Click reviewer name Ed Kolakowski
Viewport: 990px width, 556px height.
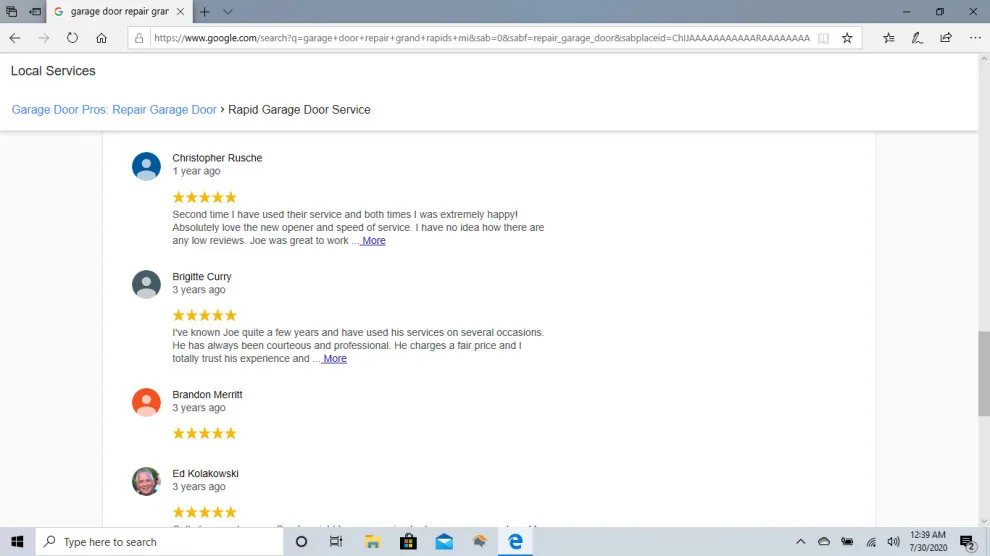(205, 473)
